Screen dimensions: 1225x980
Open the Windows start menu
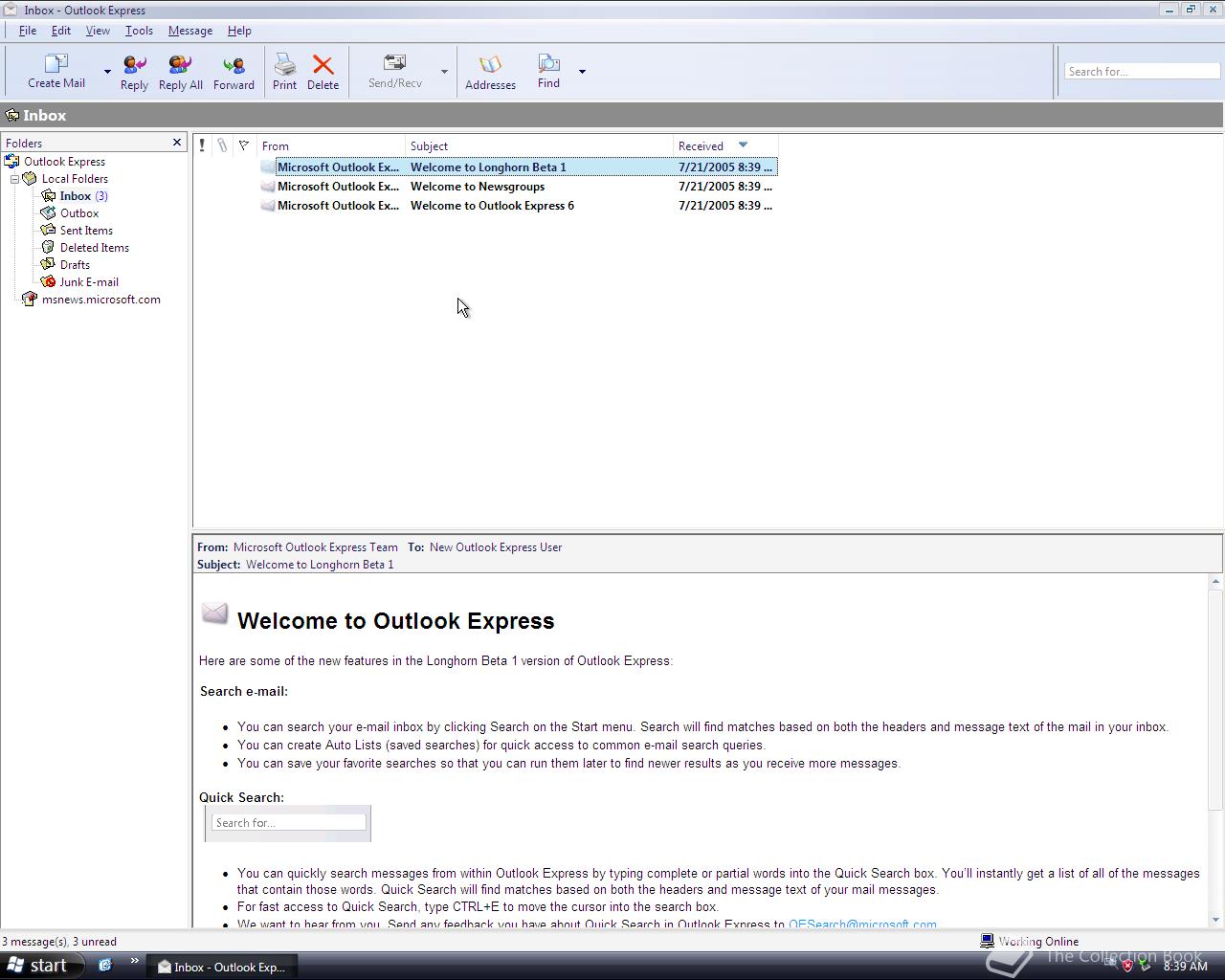(40, 966)
